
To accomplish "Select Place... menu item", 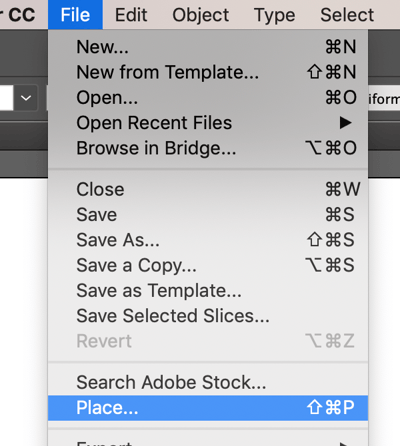I will pyautogui.click(x=208, y=408).
